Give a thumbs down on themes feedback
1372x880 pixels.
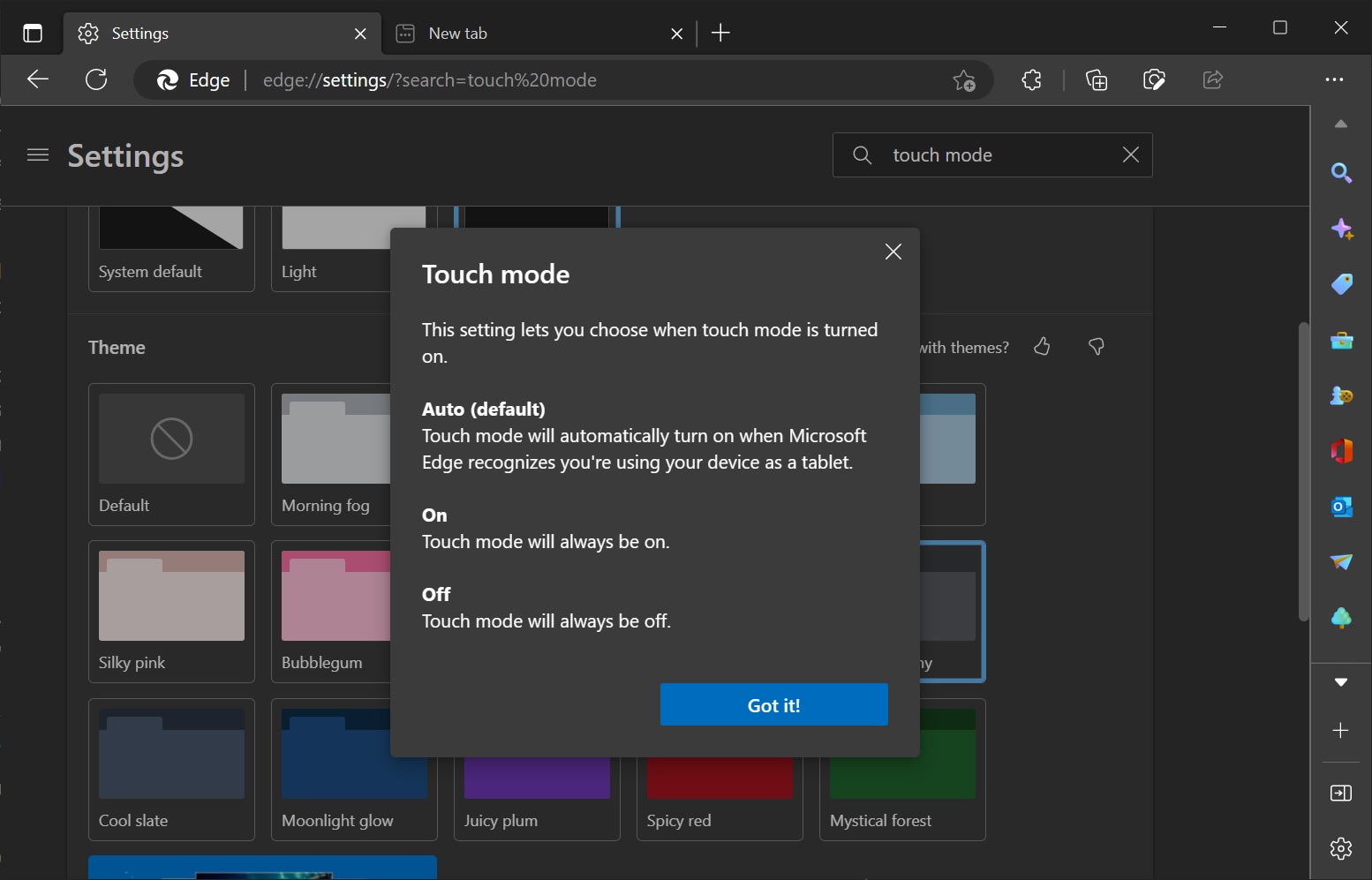(1097, 347)
